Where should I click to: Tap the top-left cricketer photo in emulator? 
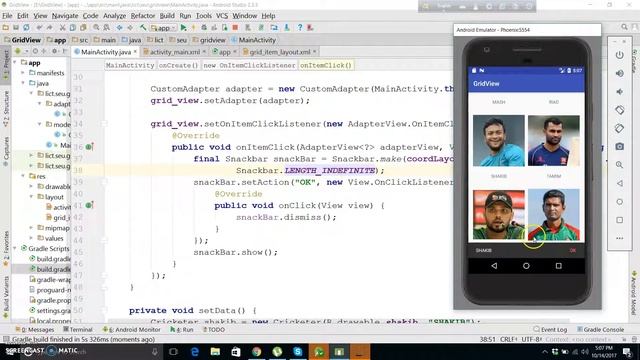[499, 141]
